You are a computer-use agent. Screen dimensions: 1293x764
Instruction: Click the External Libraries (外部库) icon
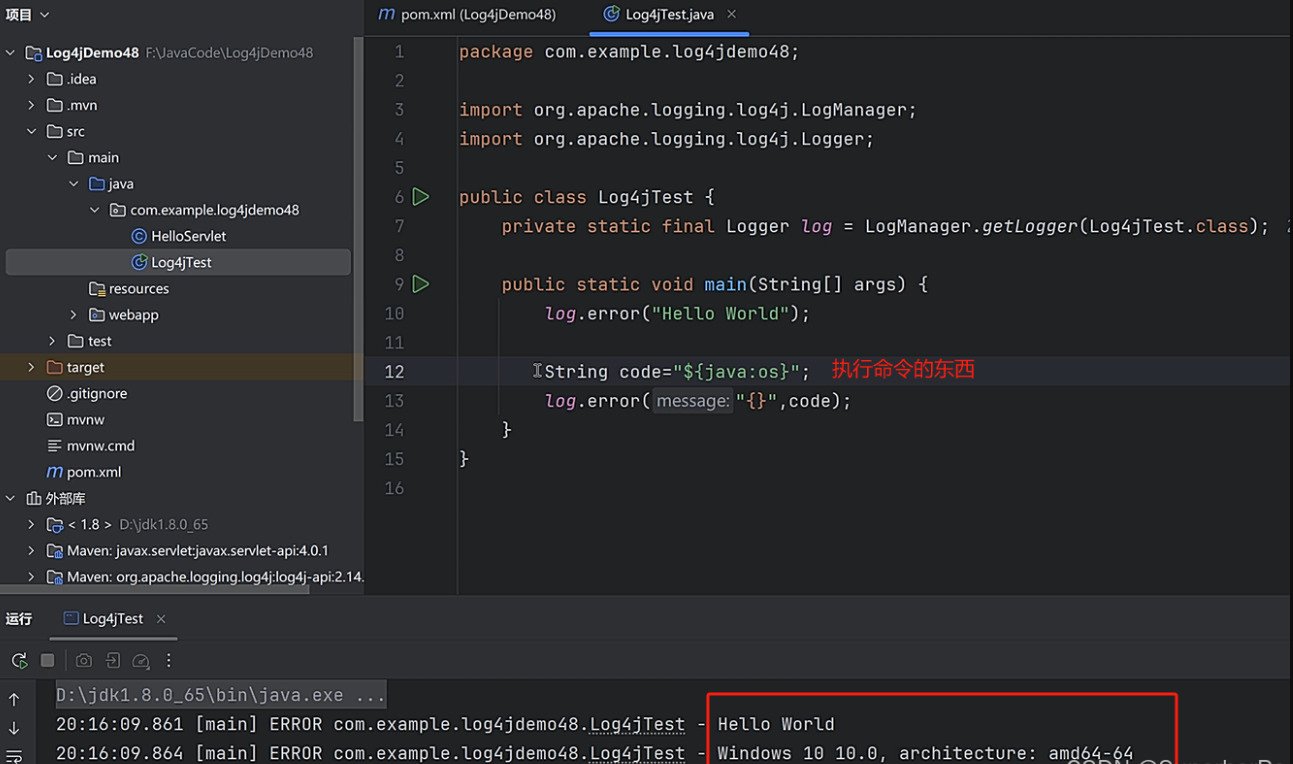34,498
